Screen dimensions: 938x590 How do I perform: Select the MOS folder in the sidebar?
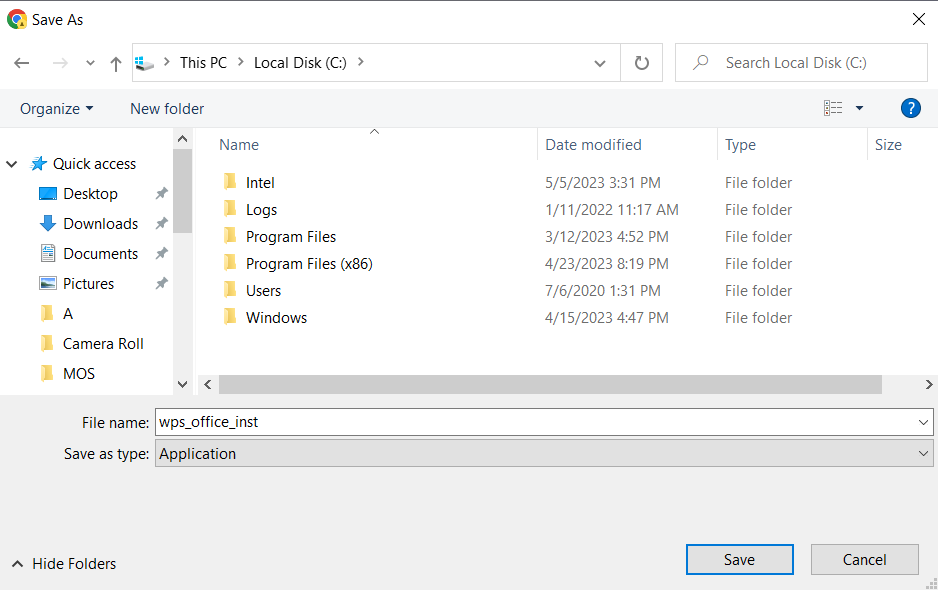[x=77, y=372]
